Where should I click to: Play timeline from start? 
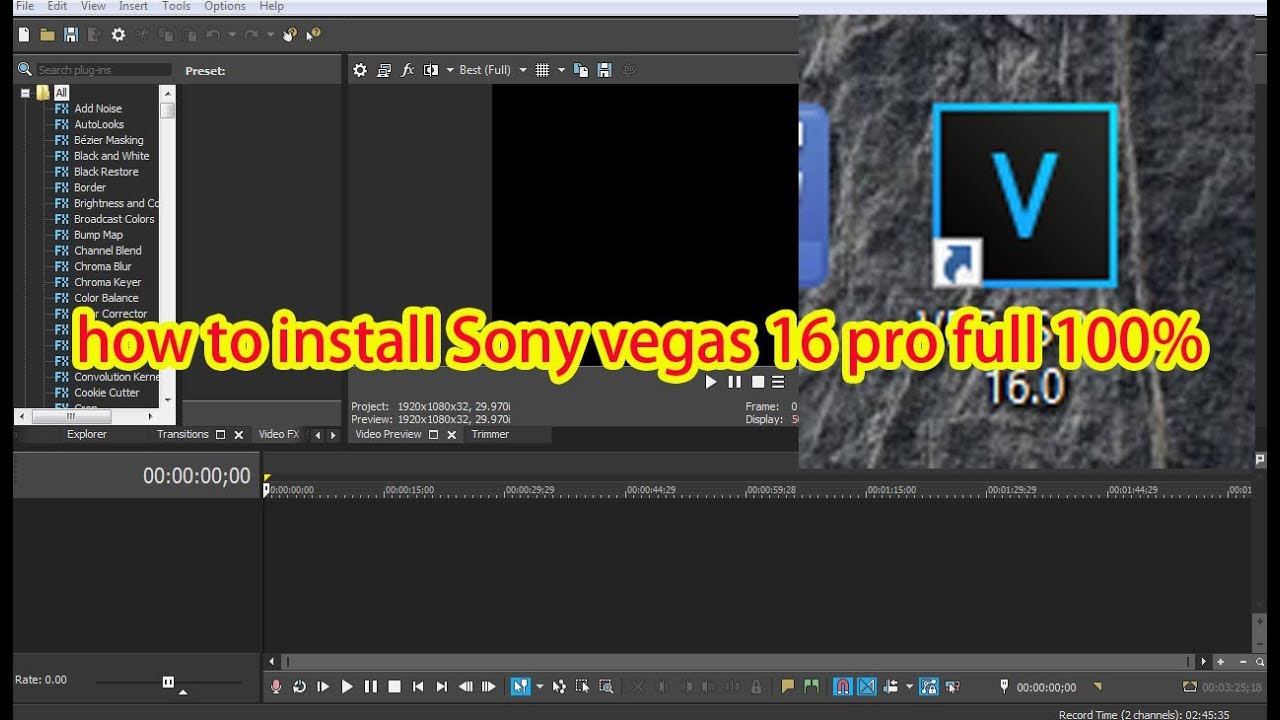point(323,687)
